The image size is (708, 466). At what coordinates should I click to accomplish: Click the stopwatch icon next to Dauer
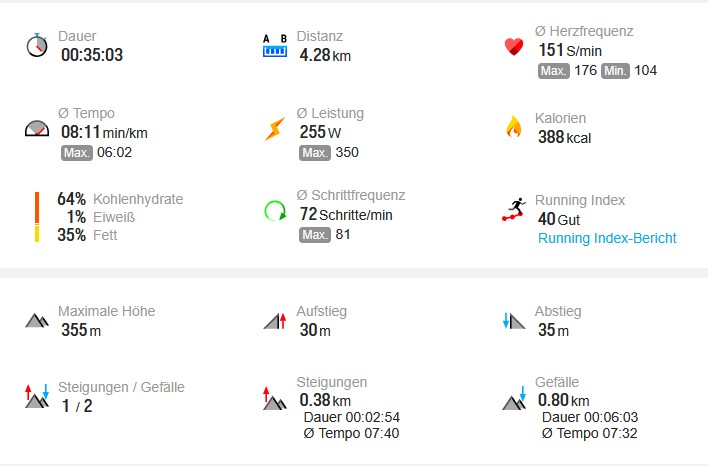point(37,46)
